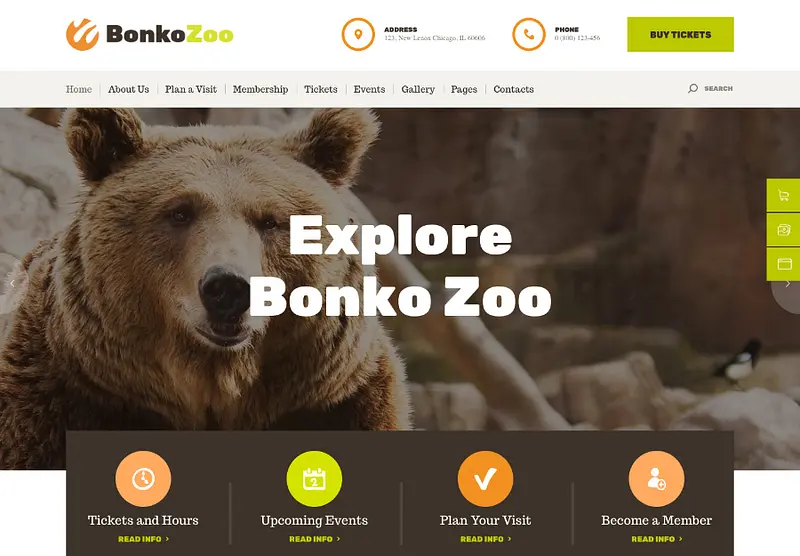The height and width of the screenshot is (556, 800).
Task: Click the Bonko Zoo flame logo icon
Action: click(82, 34)
